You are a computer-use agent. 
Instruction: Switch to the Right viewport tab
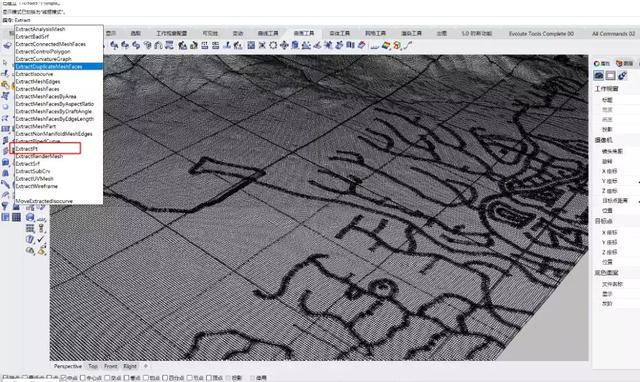130,366
